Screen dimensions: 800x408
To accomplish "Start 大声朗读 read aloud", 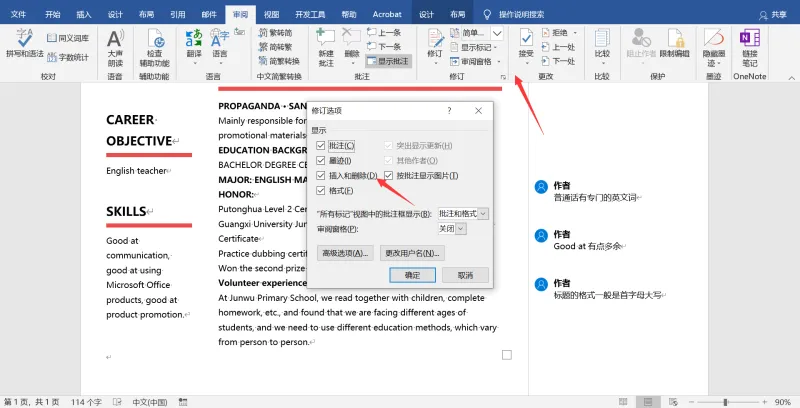I will pos(115,48).
